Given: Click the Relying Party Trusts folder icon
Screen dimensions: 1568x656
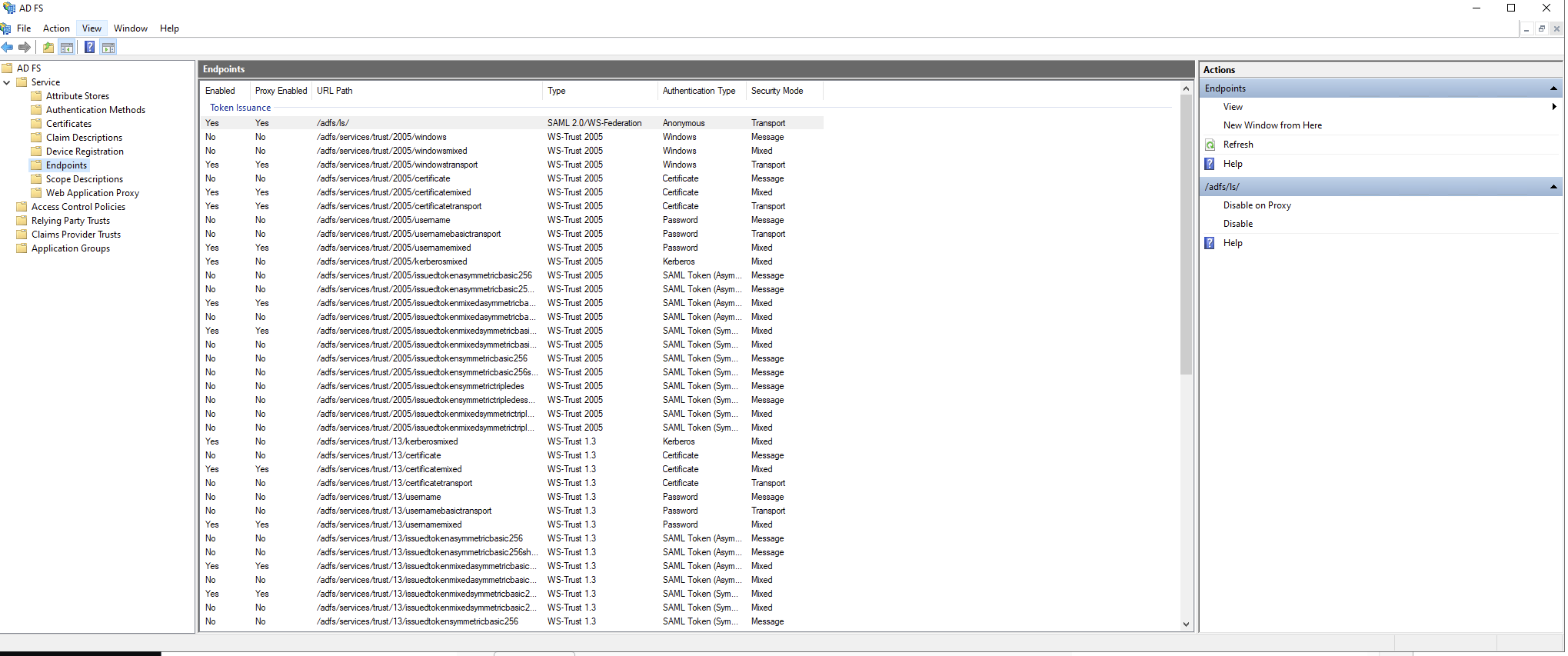Looking at the screenshot, I should 22,221.
